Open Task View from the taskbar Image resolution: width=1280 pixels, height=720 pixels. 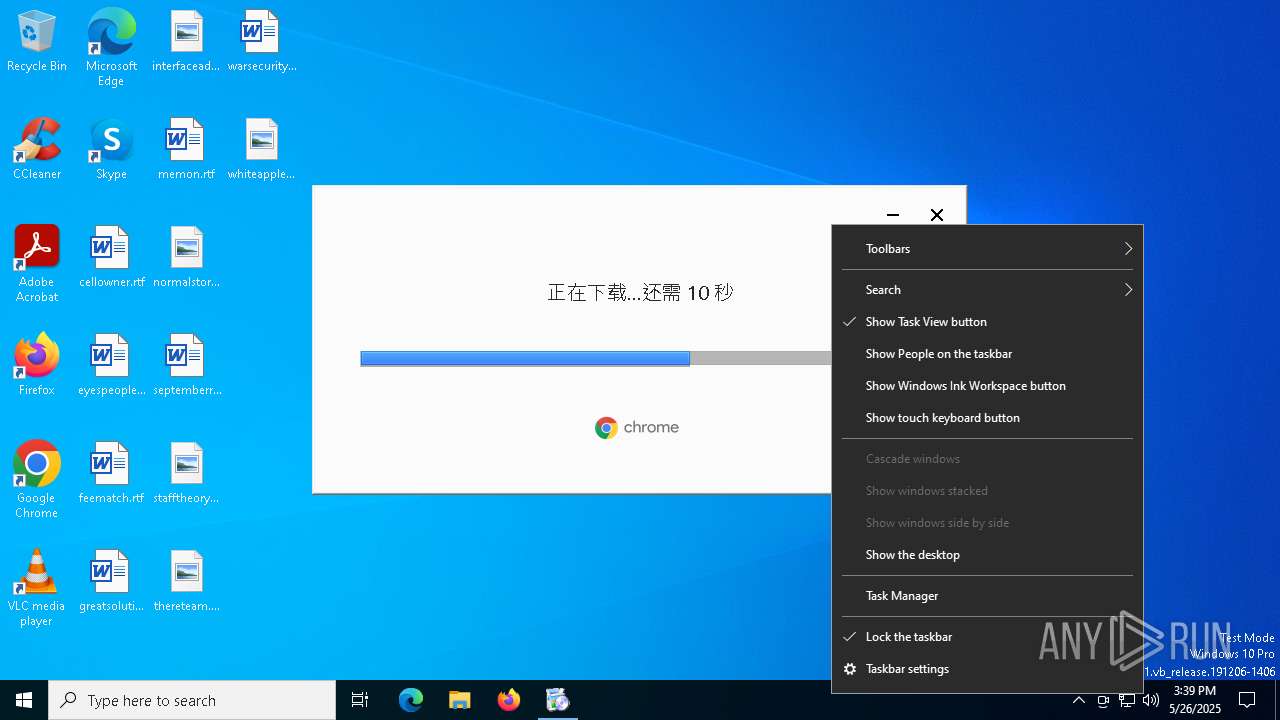pos(360,700)
